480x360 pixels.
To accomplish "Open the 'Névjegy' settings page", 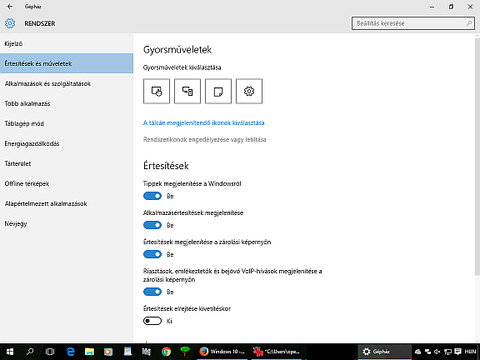I will (x=67, y=224).
